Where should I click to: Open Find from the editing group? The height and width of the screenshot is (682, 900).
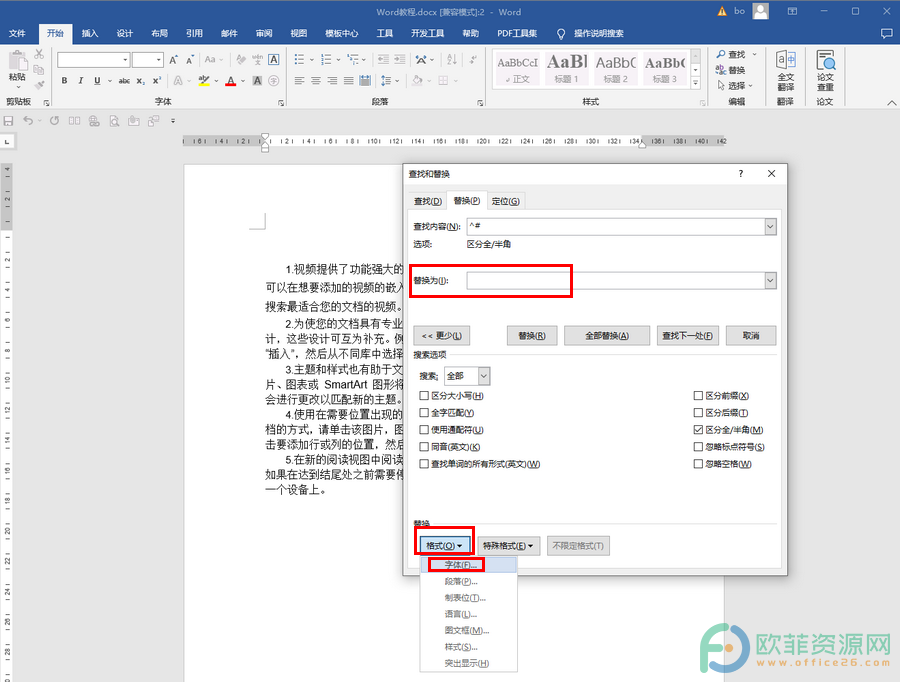tap(731, 55)
